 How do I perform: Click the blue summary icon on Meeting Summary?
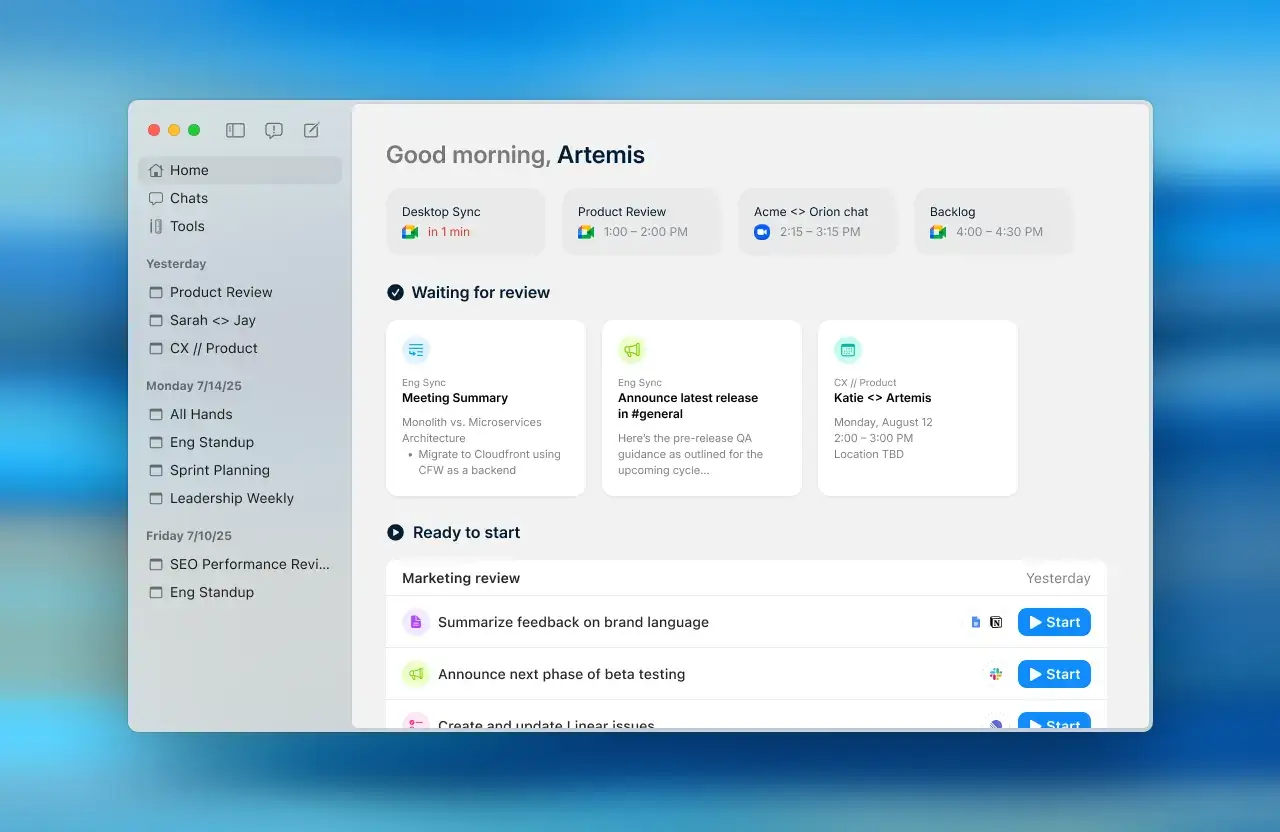[416, 350]
